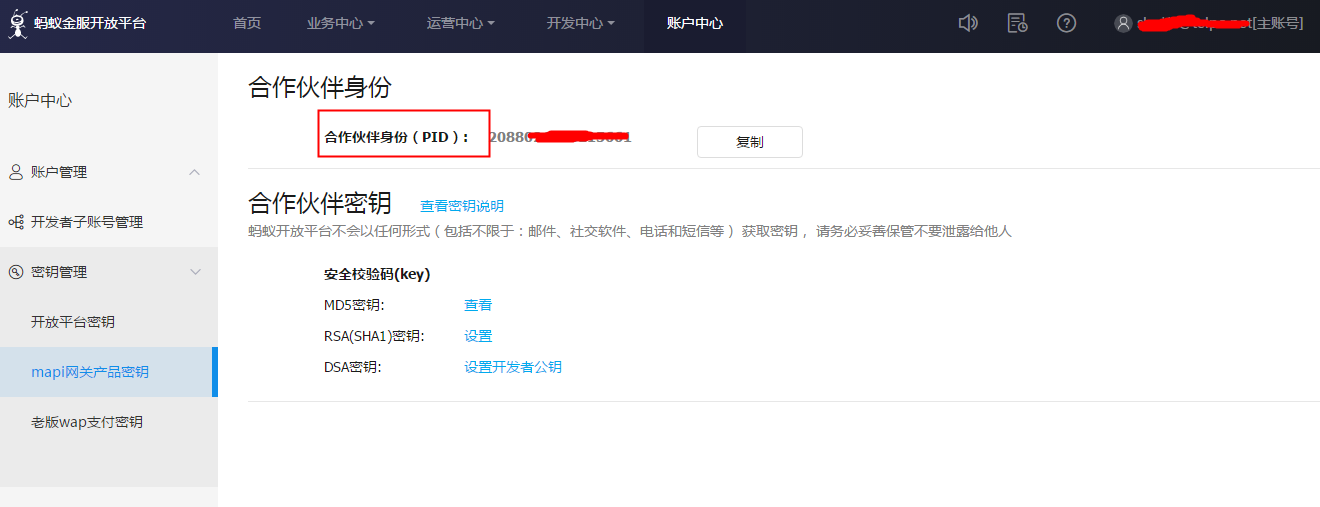Open 开发者子账号管理 in the sidebar
The height and width of the screenshot is (507, 1320).
(x=87, y=222)
